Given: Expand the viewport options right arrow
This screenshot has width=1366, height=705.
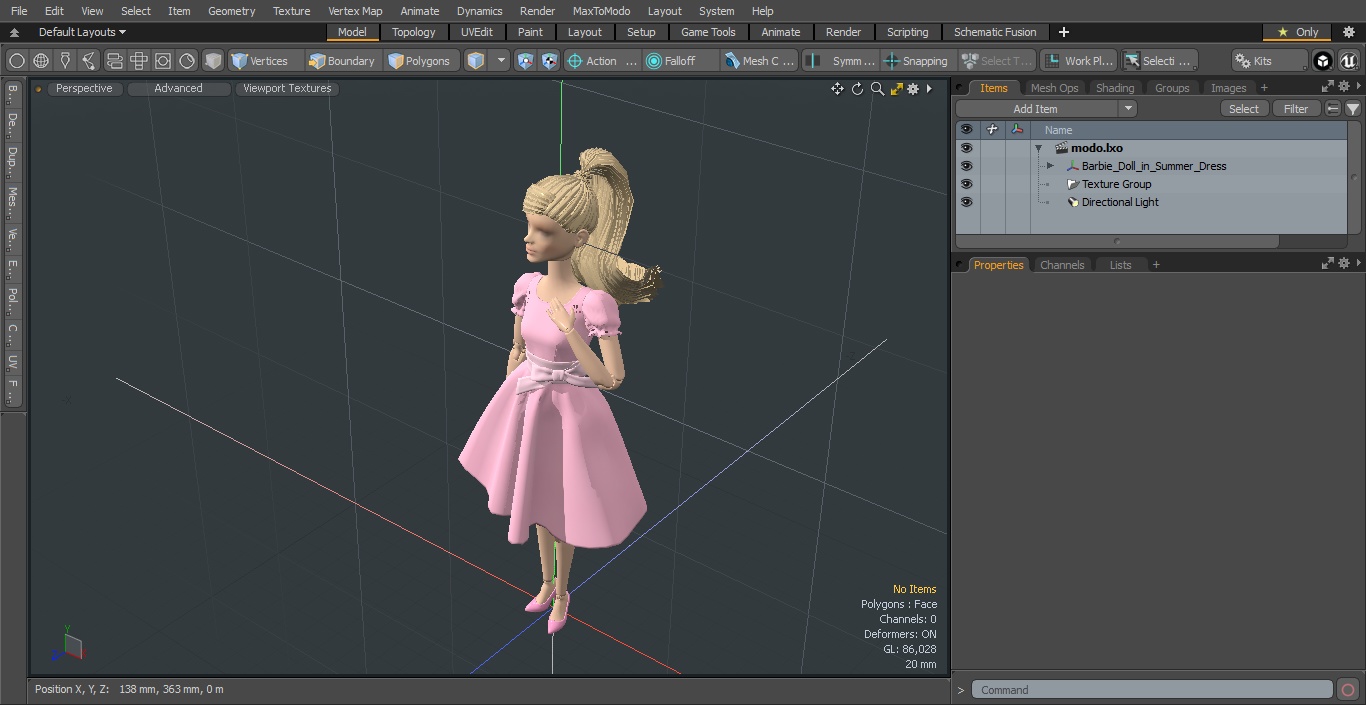Looking at the screenshot, I should (x=929, y=89).
